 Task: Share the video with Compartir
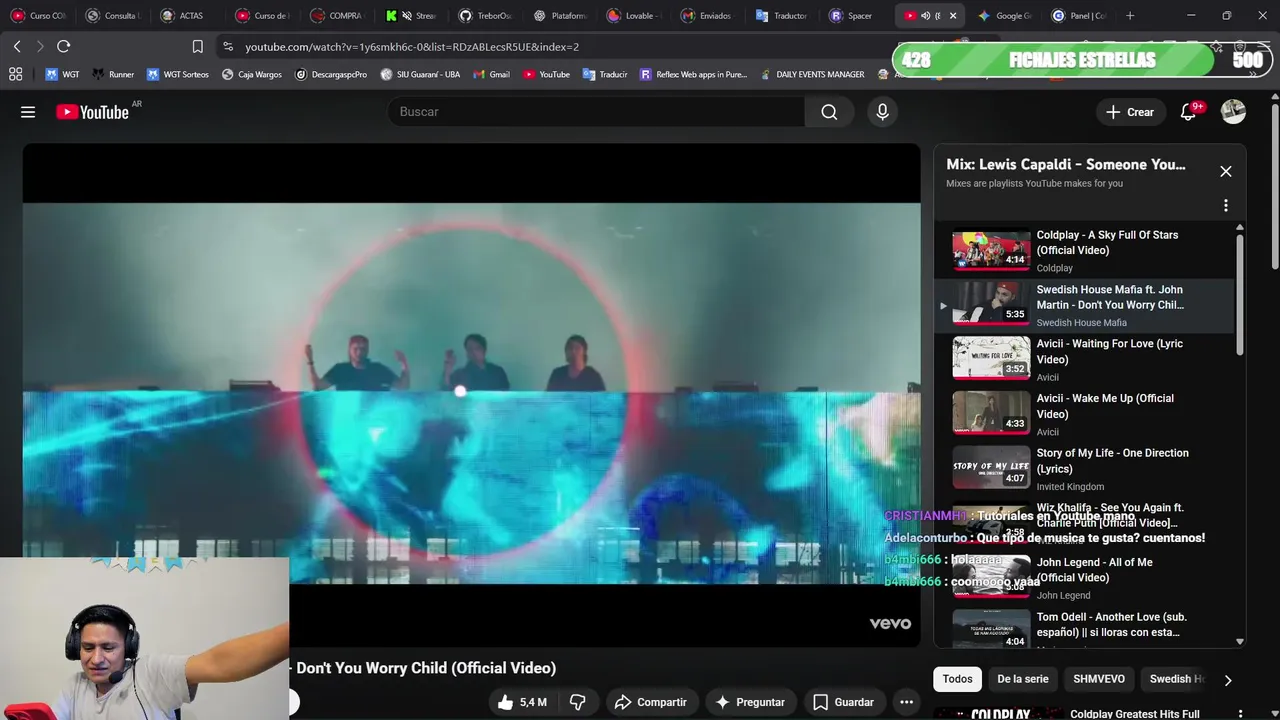point(651,702)
